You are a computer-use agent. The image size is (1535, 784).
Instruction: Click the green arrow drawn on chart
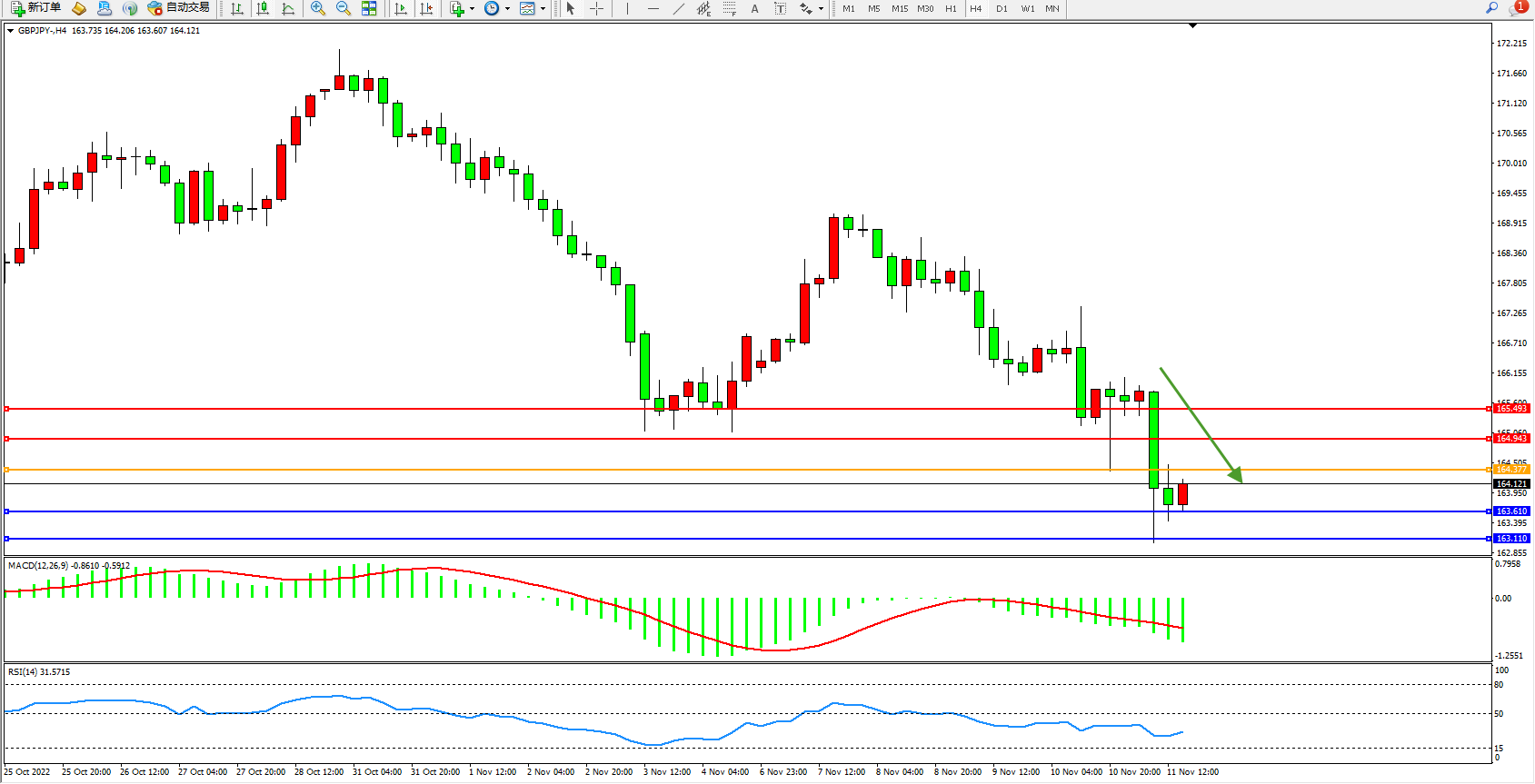click(1200, 423)
